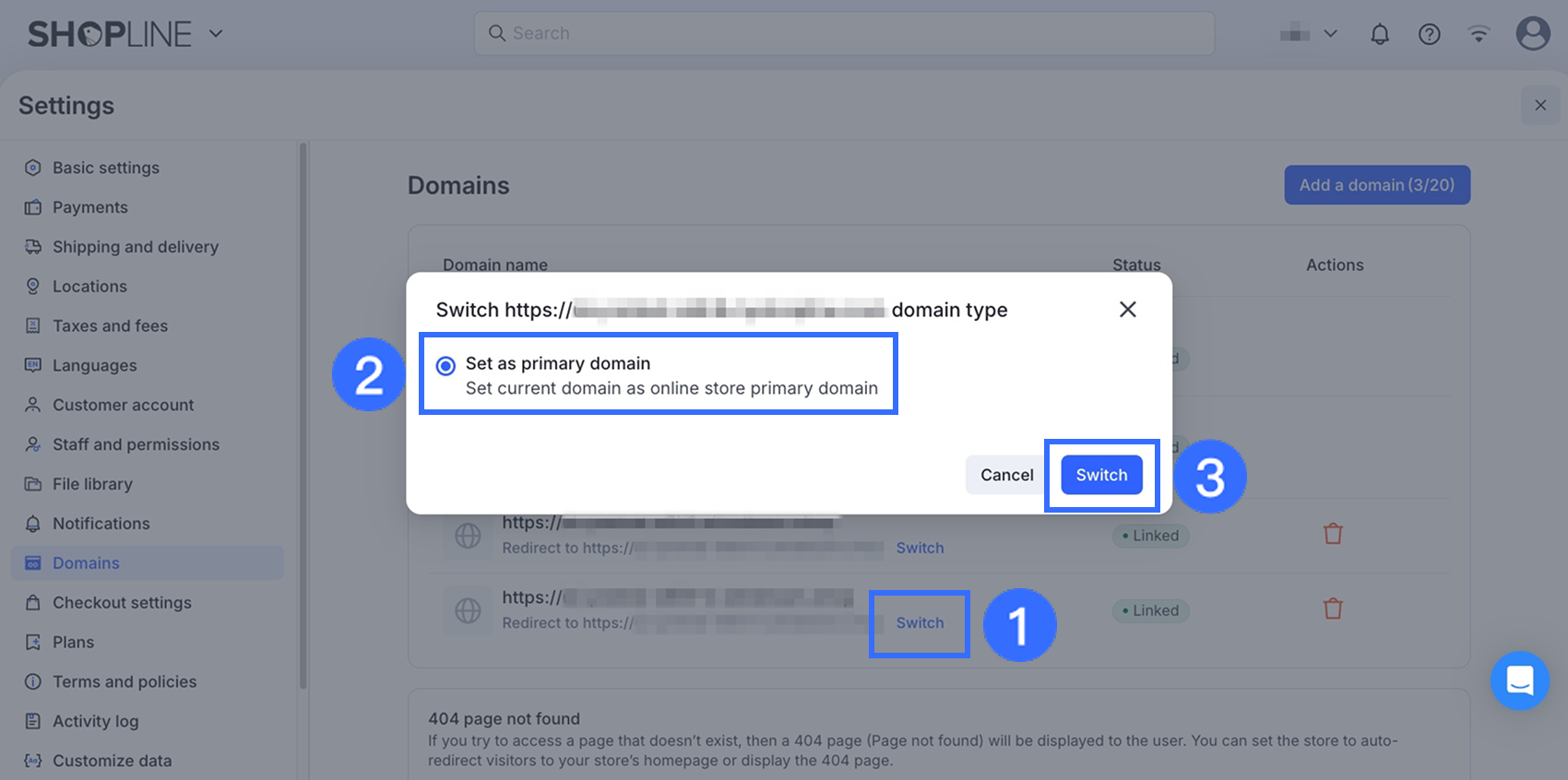Select the 'Set as primary domain' radio button
Screen dimensions: 1568x780
click(x=446, y=366)
